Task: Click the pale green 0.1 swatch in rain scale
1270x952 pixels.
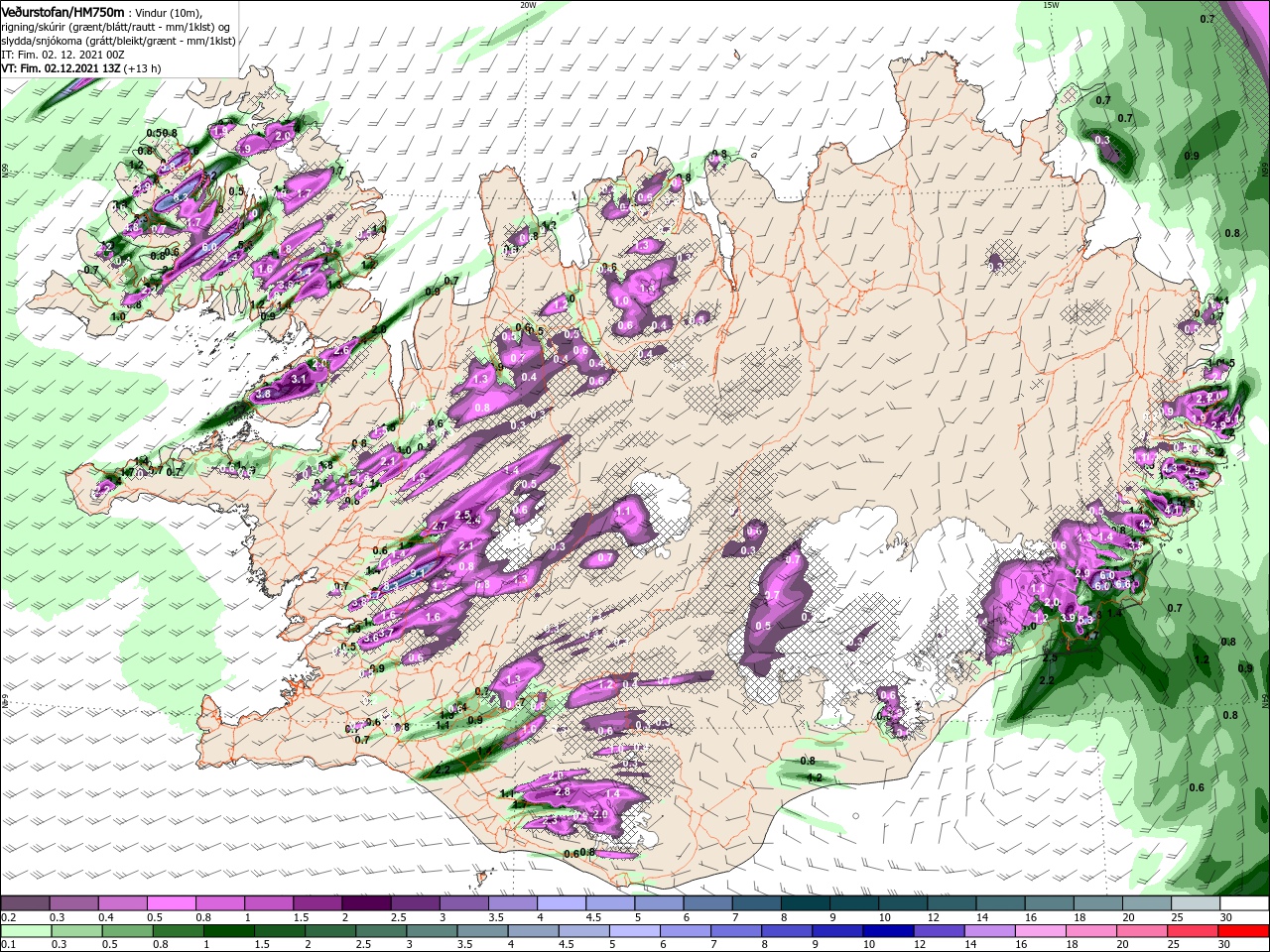Action: coord(27,931)
